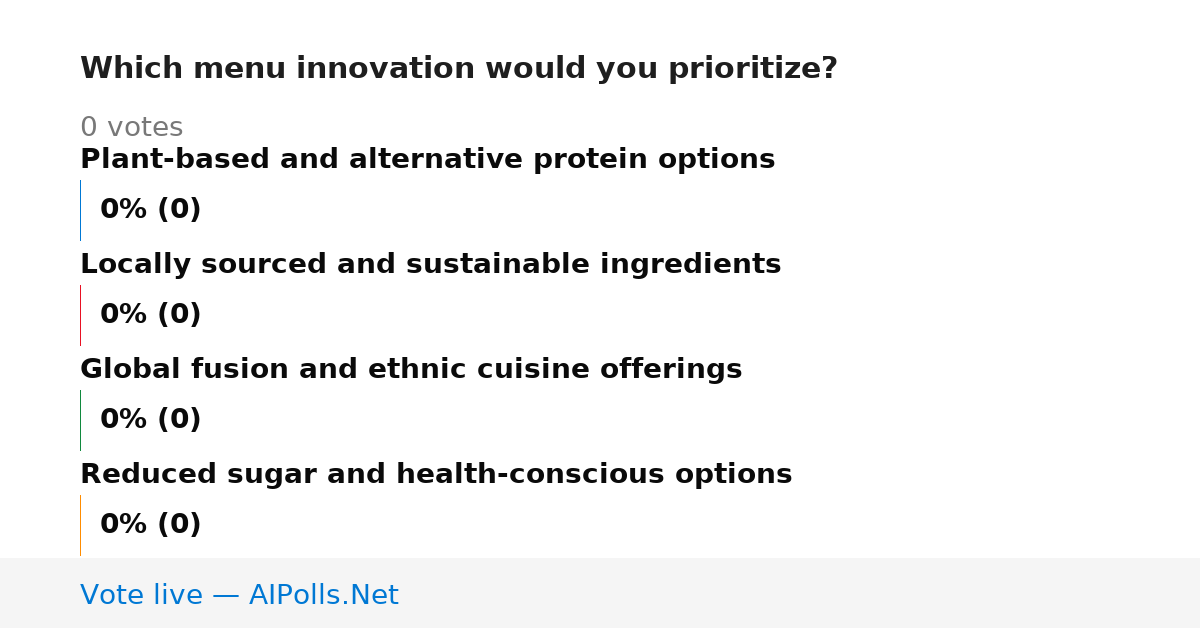The image size is (1200, 628).
Task: Click 0% (0) result under Reduced sugar option
Action: (x=150, y=525)
